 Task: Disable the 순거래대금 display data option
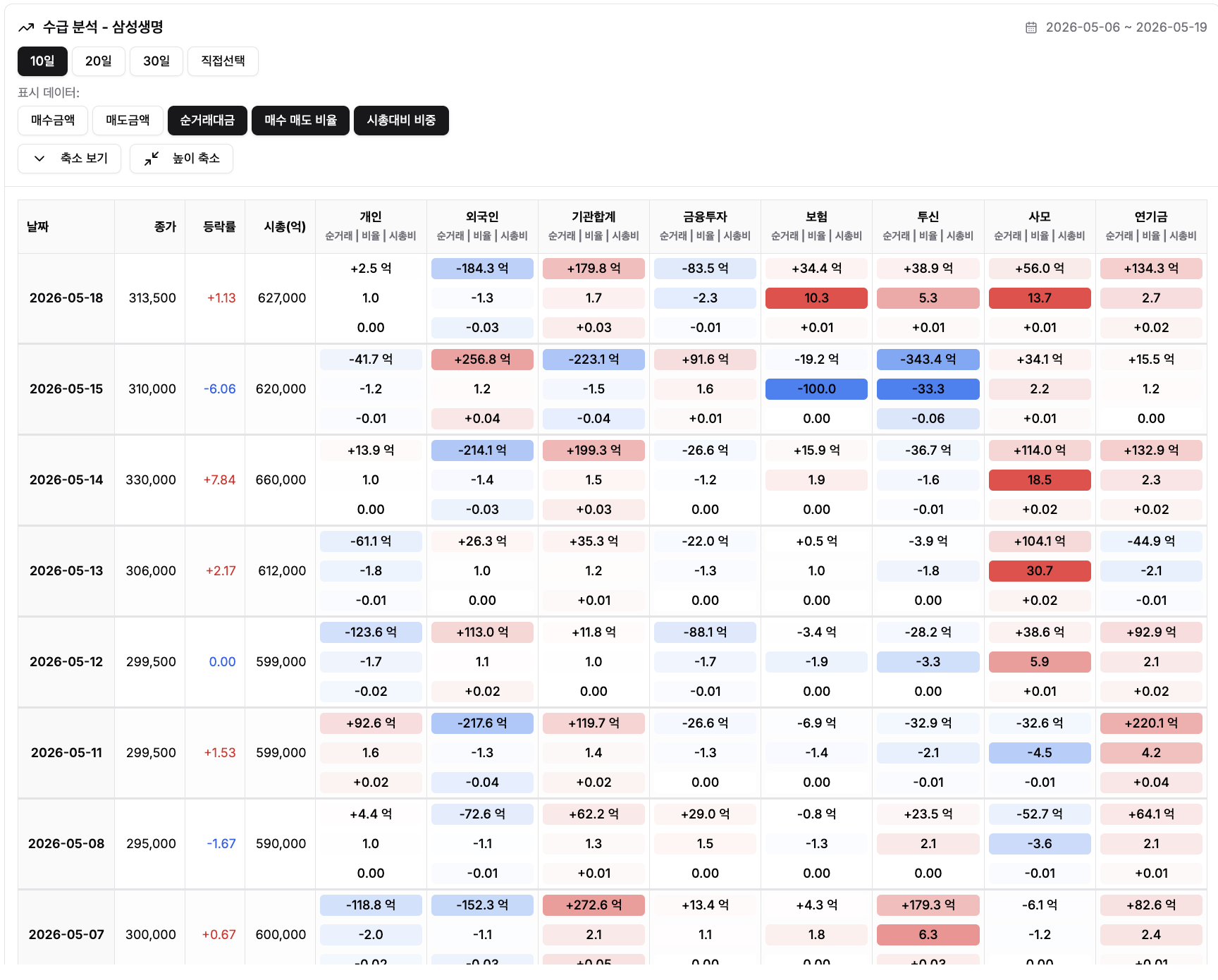207,121
